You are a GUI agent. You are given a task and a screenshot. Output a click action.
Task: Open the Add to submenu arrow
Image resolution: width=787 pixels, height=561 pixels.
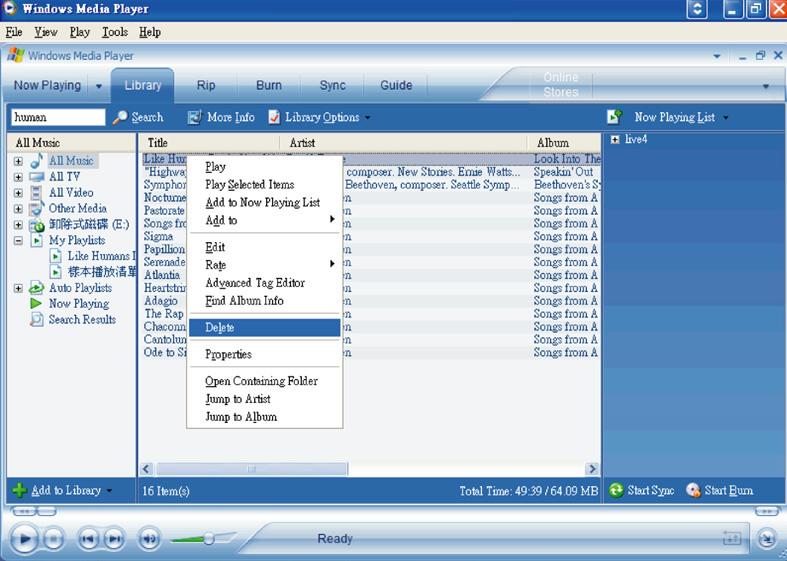tap(332, 219)
